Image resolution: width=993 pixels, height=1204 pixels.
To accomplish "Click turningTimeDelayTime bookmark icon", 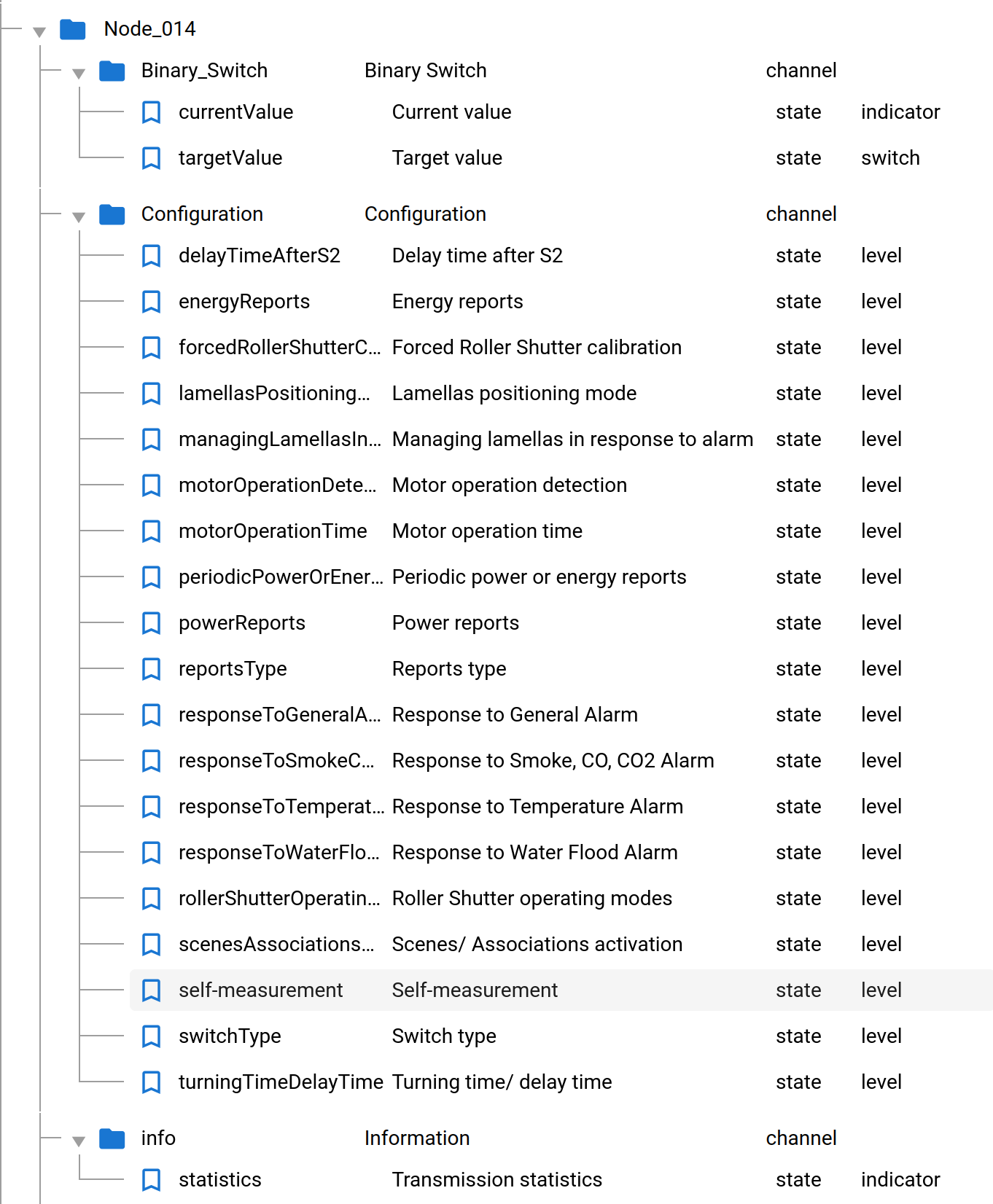I will pyautogui.click(x=151, y=1082).
